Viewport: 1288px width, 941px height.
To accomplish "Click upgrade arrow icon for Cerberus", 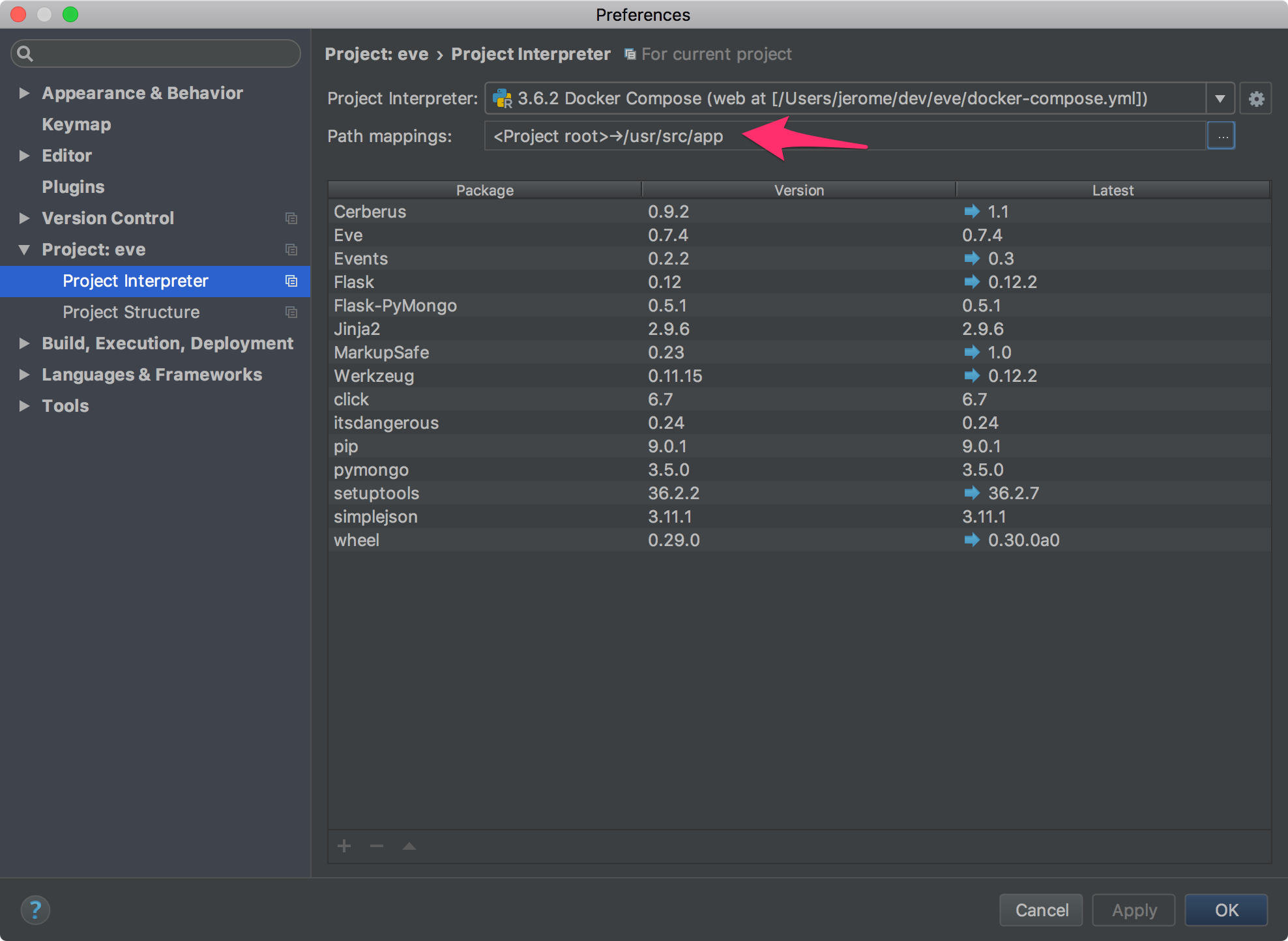I will 972,211.
